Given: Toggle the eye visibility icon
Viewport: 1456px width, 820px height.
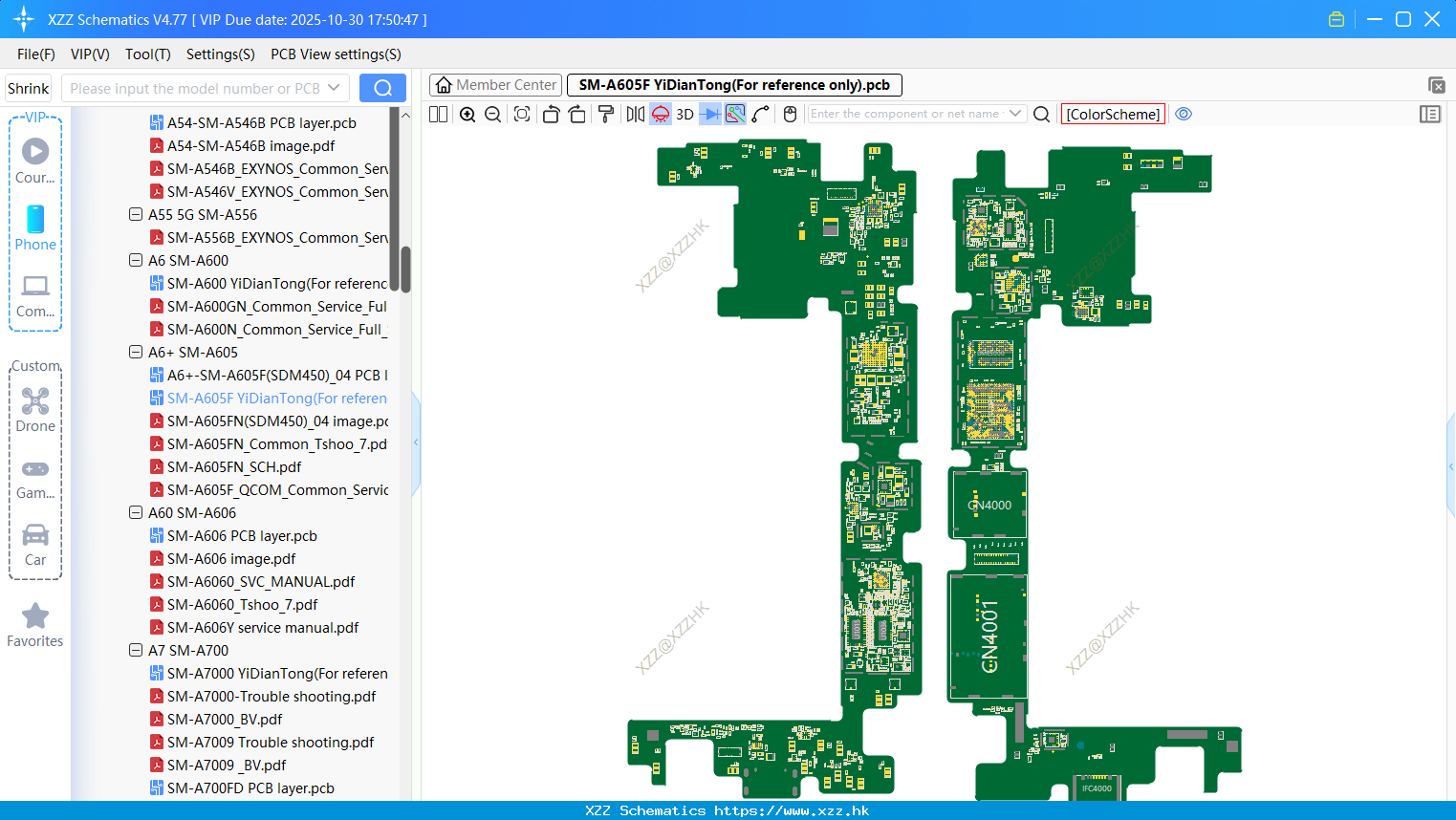Looking at the screenshot, I should point(1184,114).
